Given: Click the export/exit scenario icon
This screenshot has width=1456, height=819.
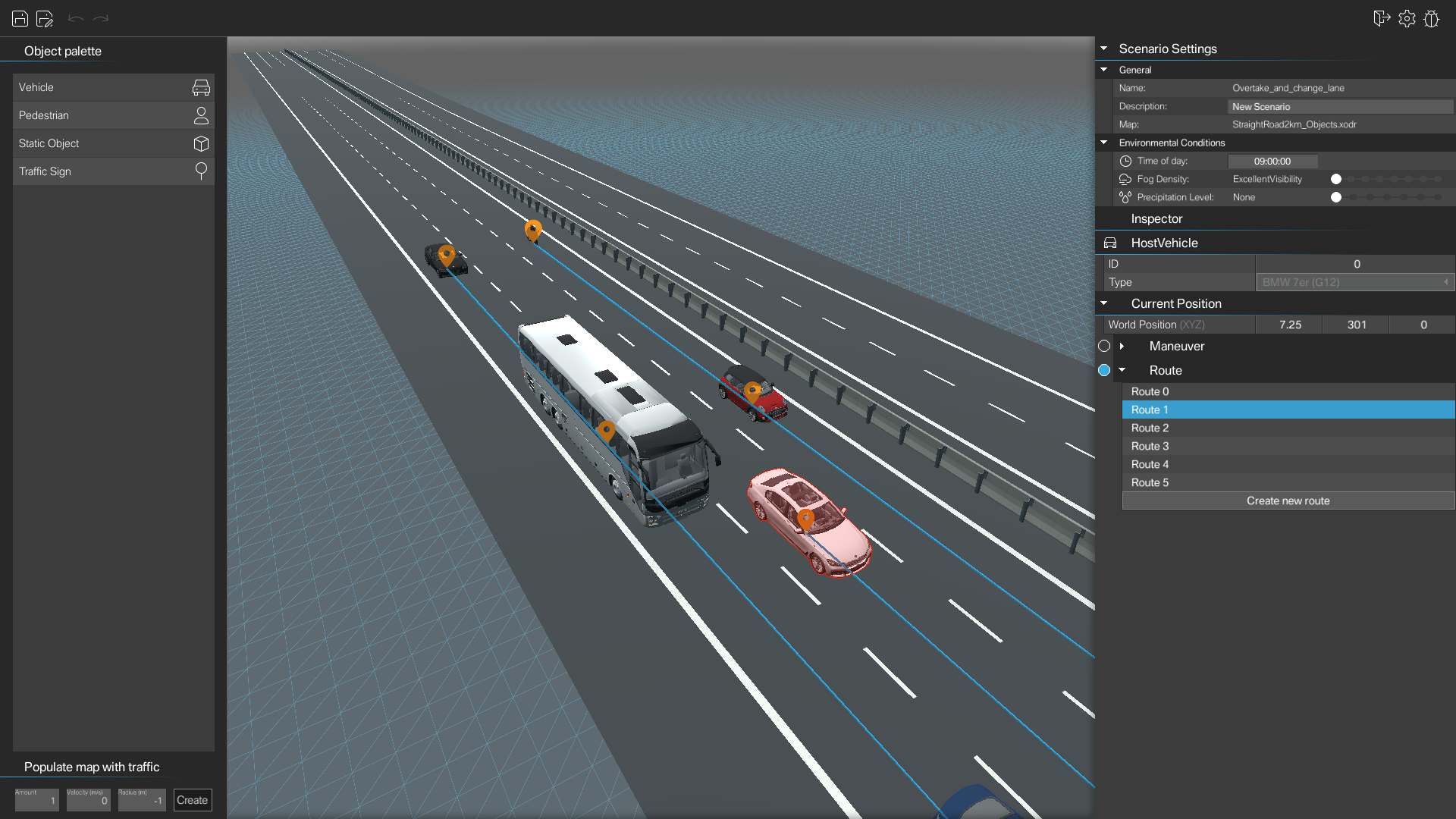Looking at the screenshot, I should coord(1381,19).
